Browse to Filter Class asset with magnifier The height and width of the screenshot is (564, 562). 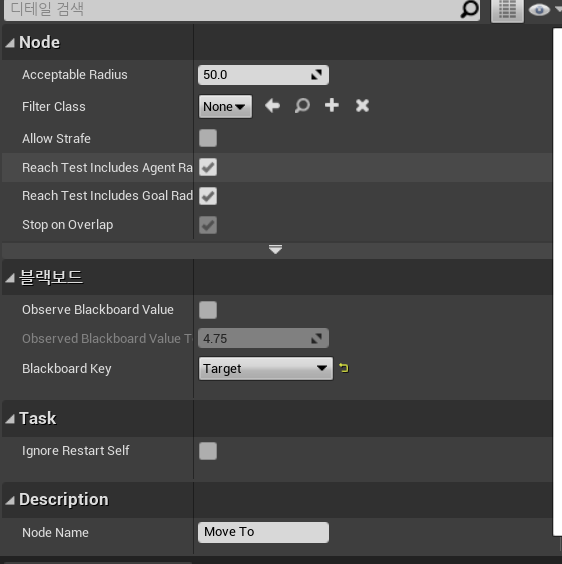pyautogui.click(x=302, y=106)
